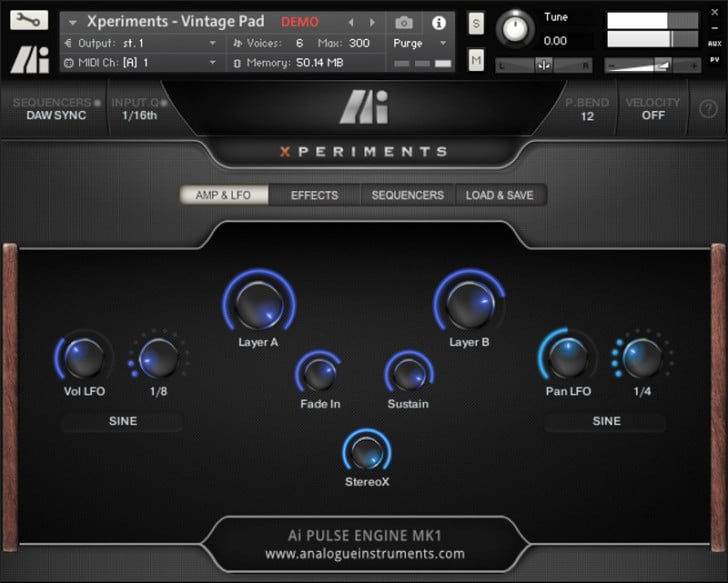The image size is (728, 583).
Task: Solo the instrument with the S button
Action: pos(476,23)
